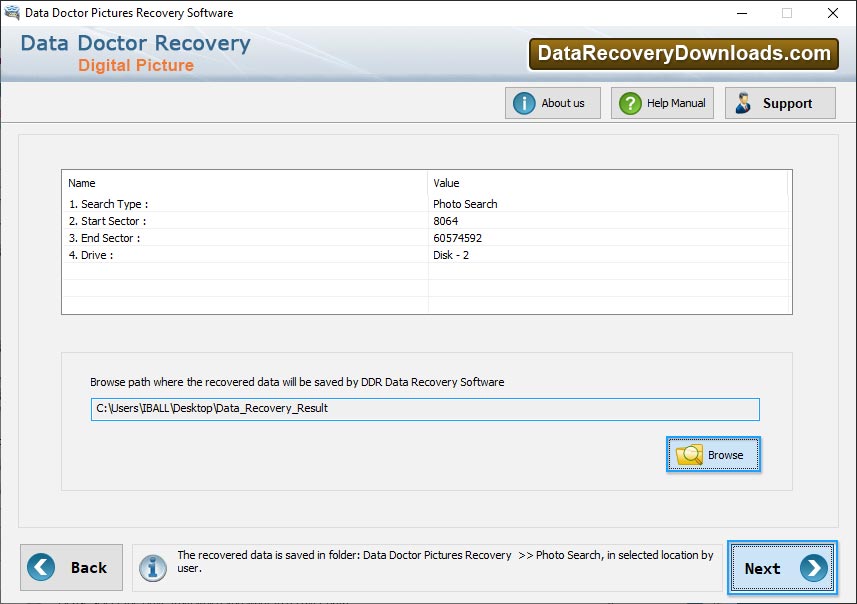Proceed with the Next button label
Viewport: 857px width, 604px height.
[762, 568]
